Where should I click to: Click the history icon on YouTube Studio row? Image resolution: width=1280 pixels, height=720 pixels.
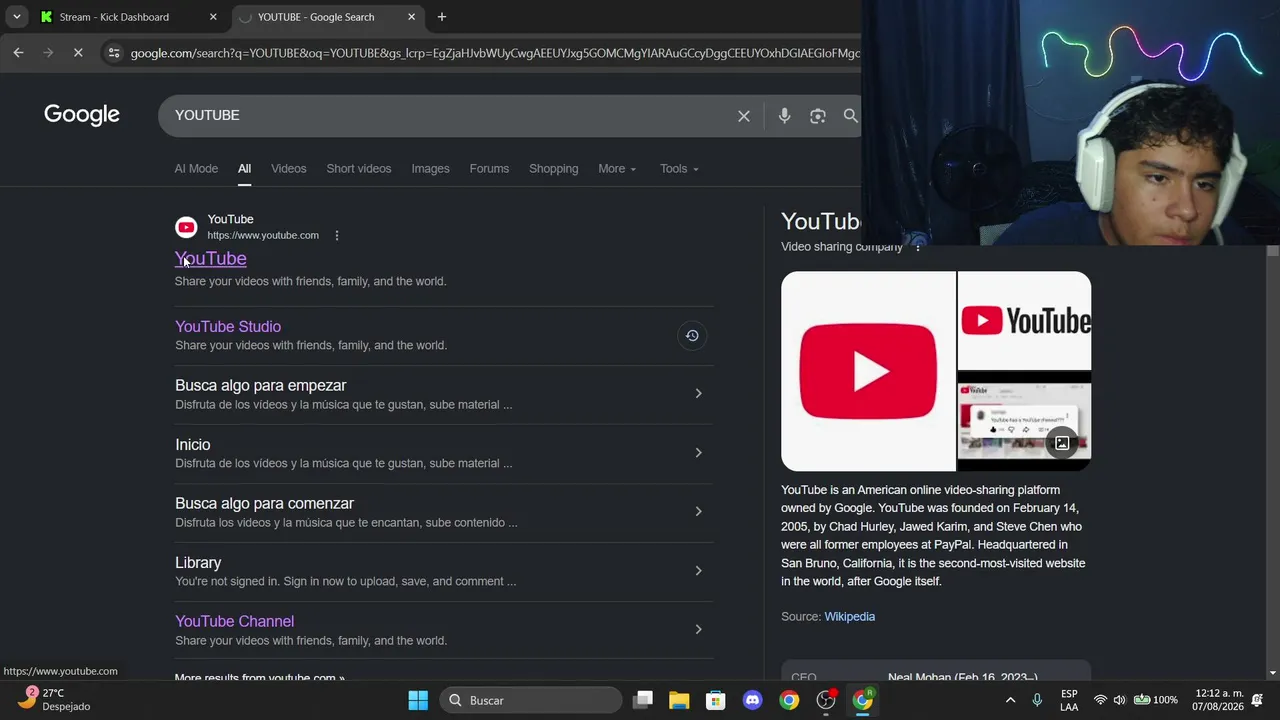click(692, 336)
